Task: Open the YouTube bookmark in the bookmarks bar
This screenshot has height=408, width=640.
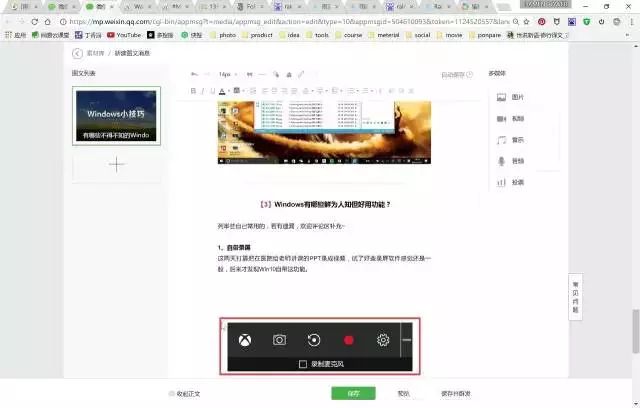Action: tap(124, 35)
